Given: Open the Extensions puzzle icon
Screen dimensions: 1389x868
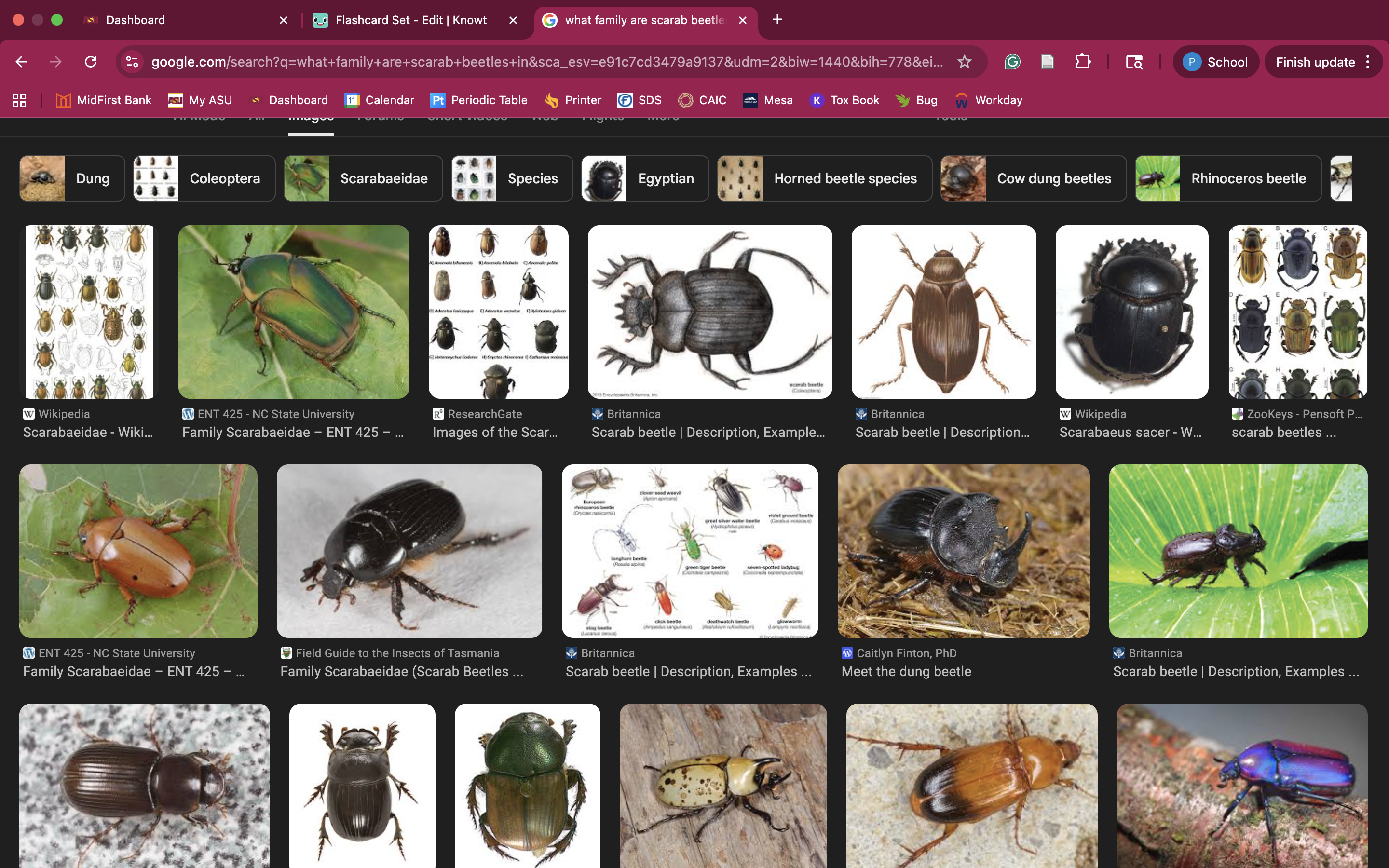Looking at the screenshot, I should tap(1082, 61).
